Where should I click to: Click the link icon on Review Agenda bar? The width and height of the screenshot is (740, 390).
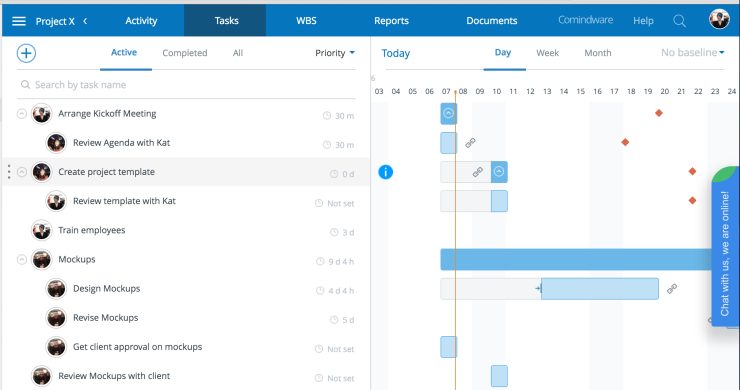tap(470, 143)
